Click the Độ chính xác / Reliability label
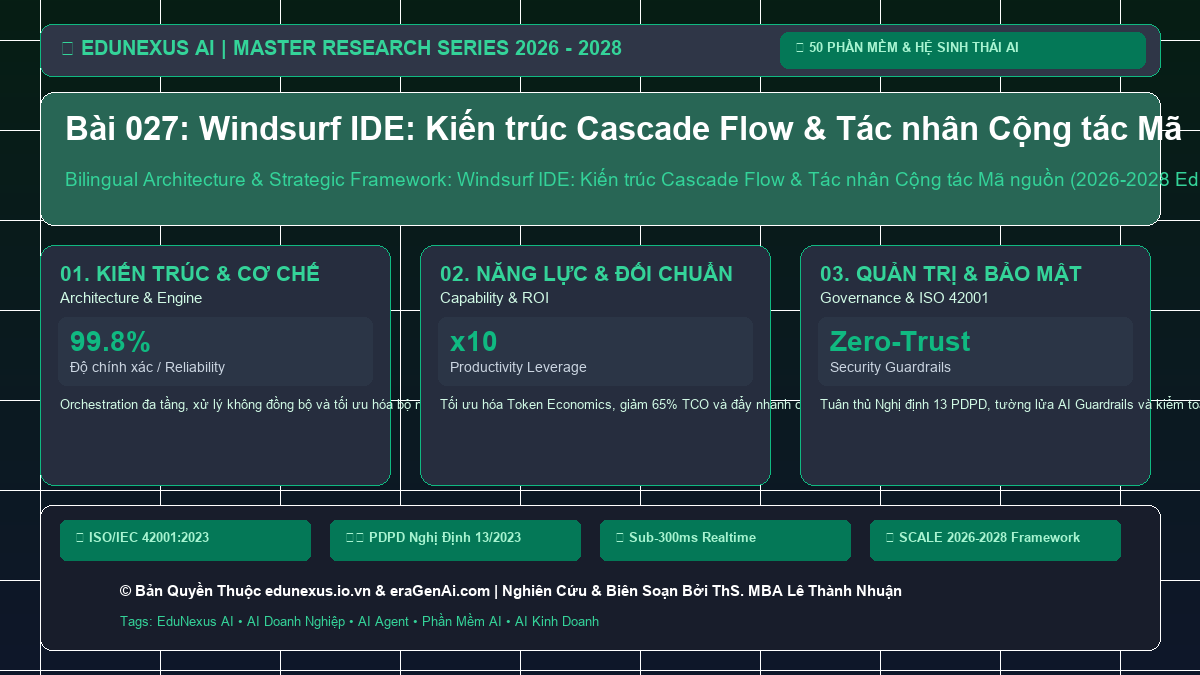1200x675 pixels. [x=148, y=367]
